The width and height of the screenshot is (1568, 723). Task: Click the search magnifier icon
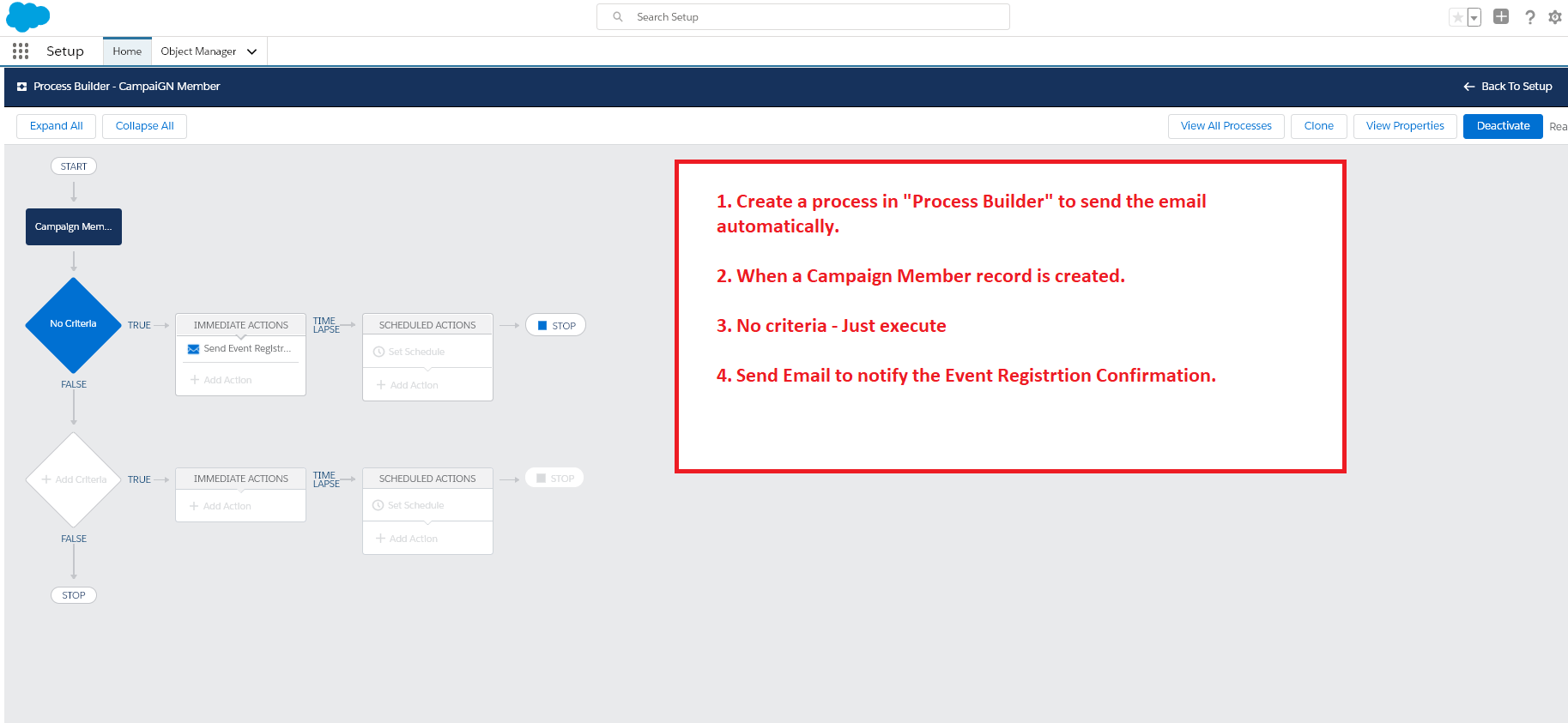click(x=618, y=17)
